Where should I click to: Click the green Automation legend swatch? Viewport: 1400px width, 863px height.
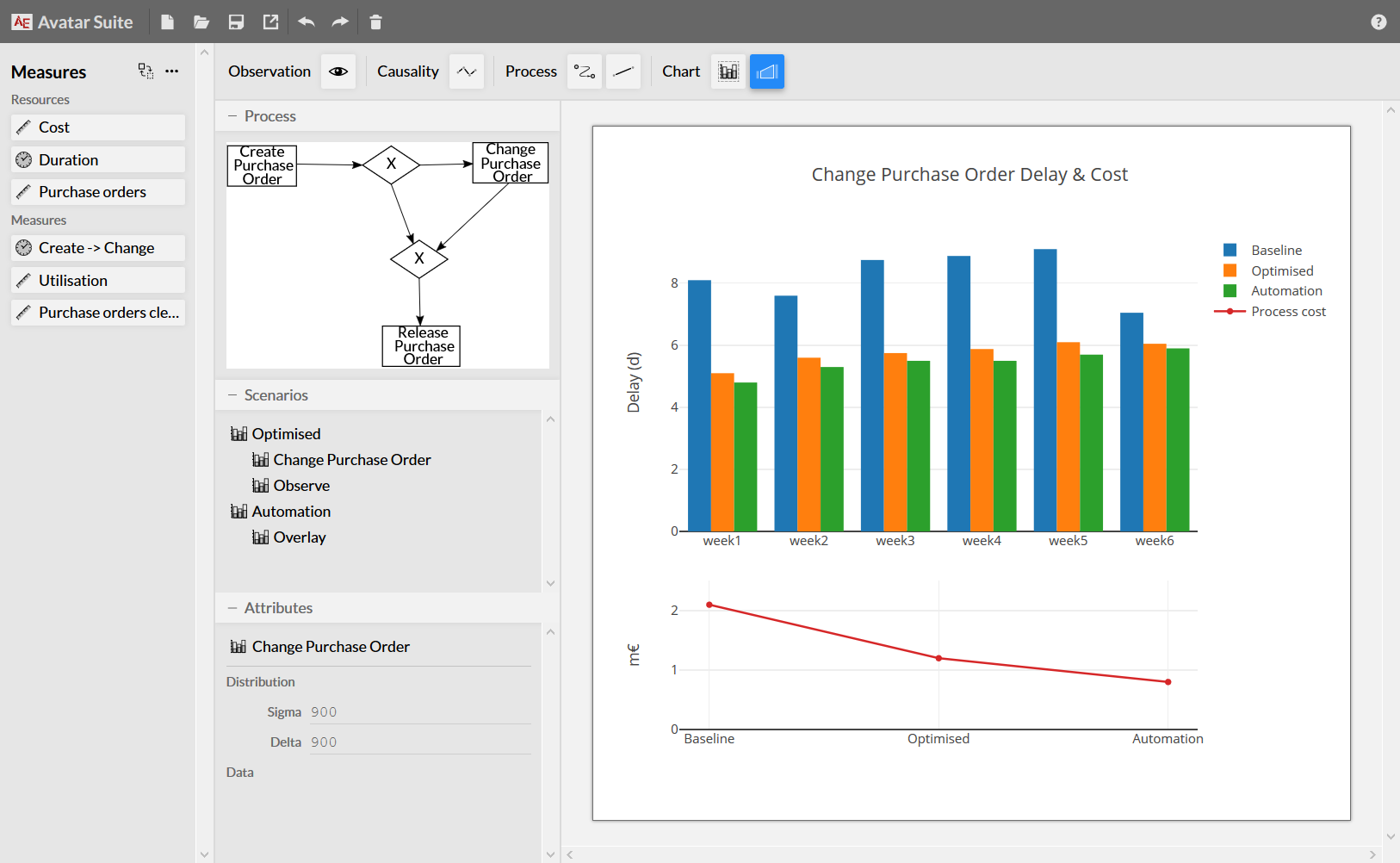click(x=1230, y=291)
